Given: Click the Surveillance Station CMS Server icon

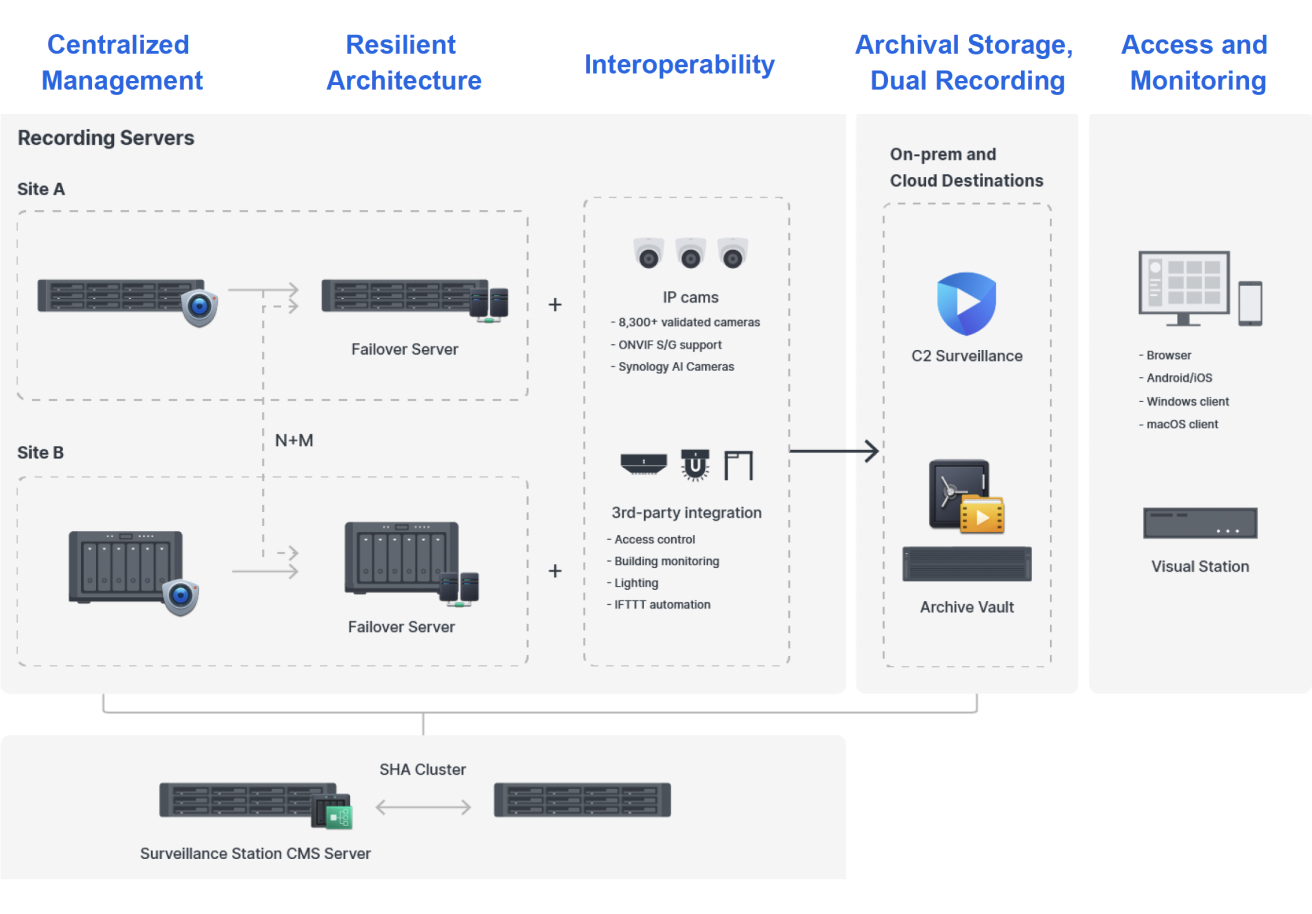Looking at the screenshot, I should click(248, 802).
